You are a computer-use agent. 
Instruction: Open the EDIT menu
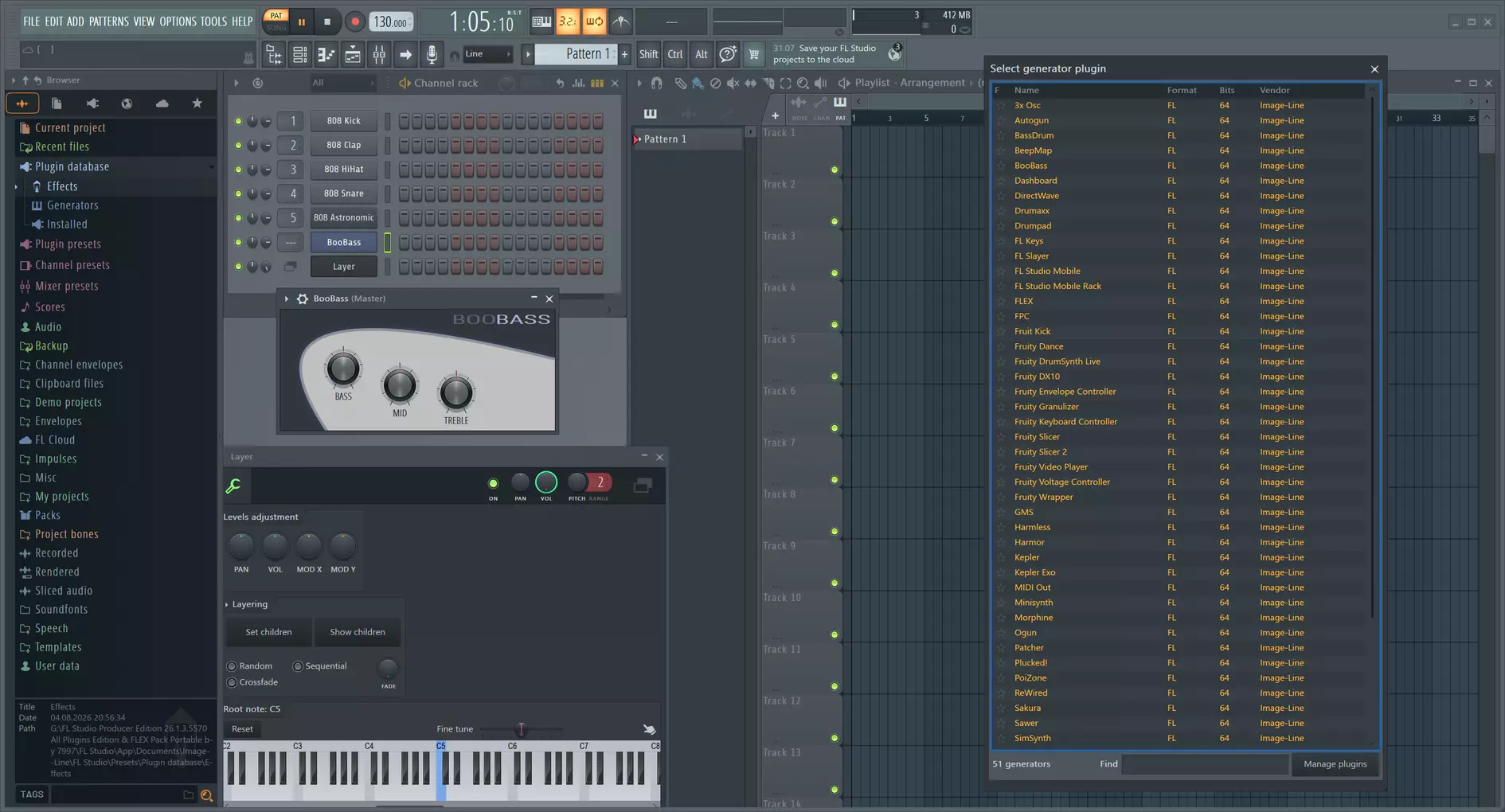53,21
